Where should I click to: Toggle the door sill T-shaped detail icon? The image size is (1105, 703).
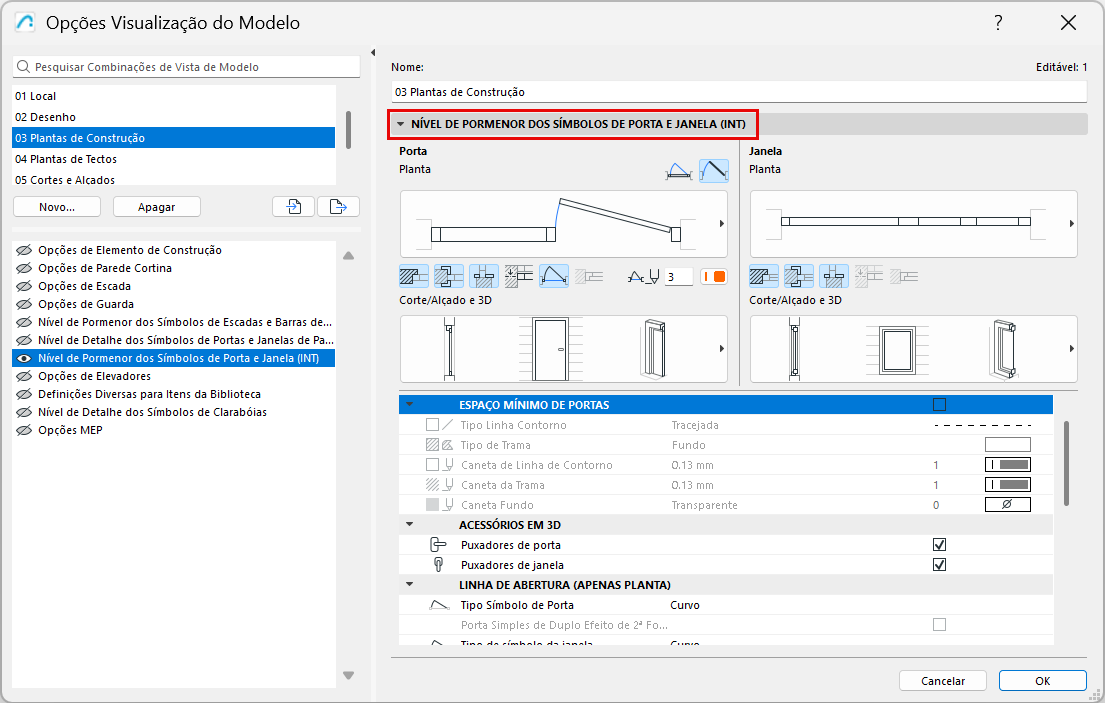pyautogui.click(x=483, y=277)
